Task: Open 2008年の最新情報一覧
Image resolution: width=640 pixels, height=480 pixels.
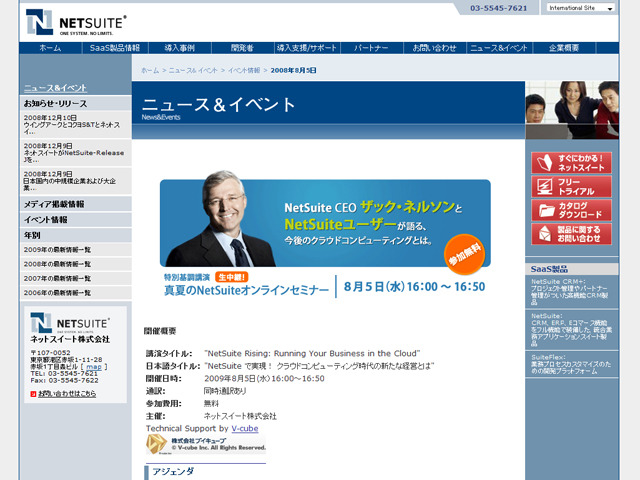Action: (x=76, y=264)
